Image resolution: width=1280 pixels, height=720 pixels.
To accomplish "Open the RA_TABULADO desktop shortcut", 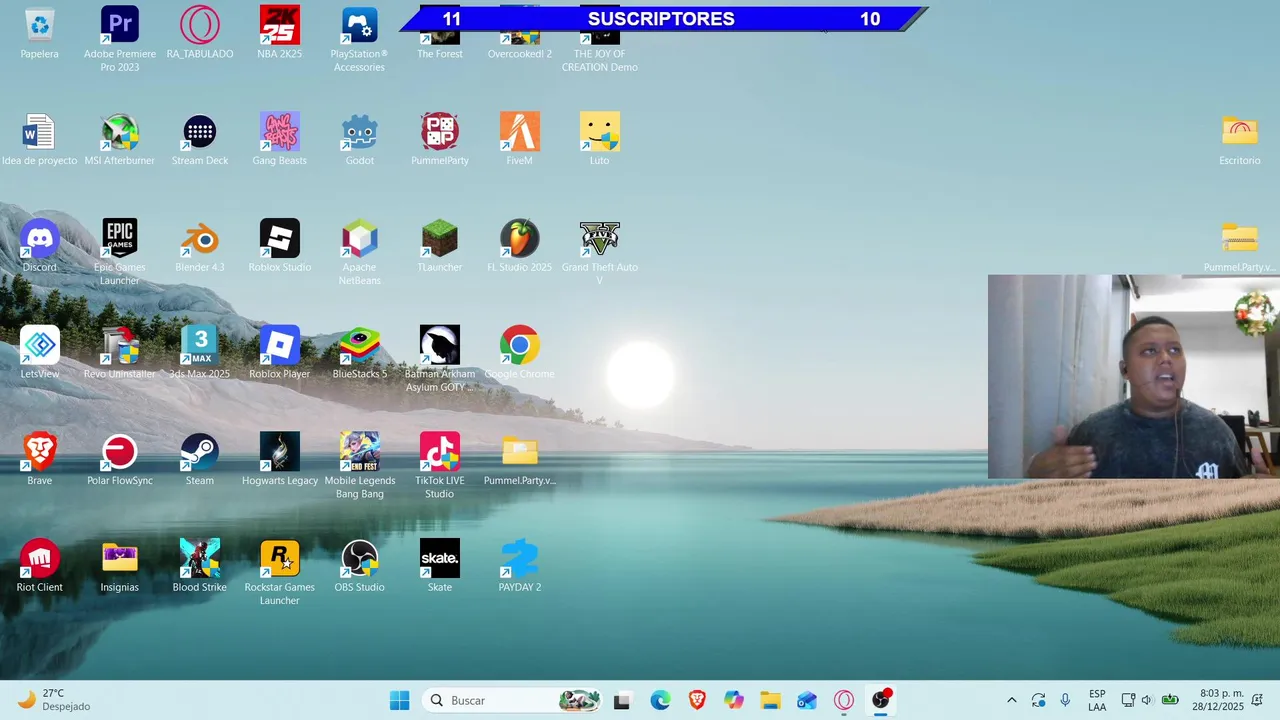I will coord(200,25).
